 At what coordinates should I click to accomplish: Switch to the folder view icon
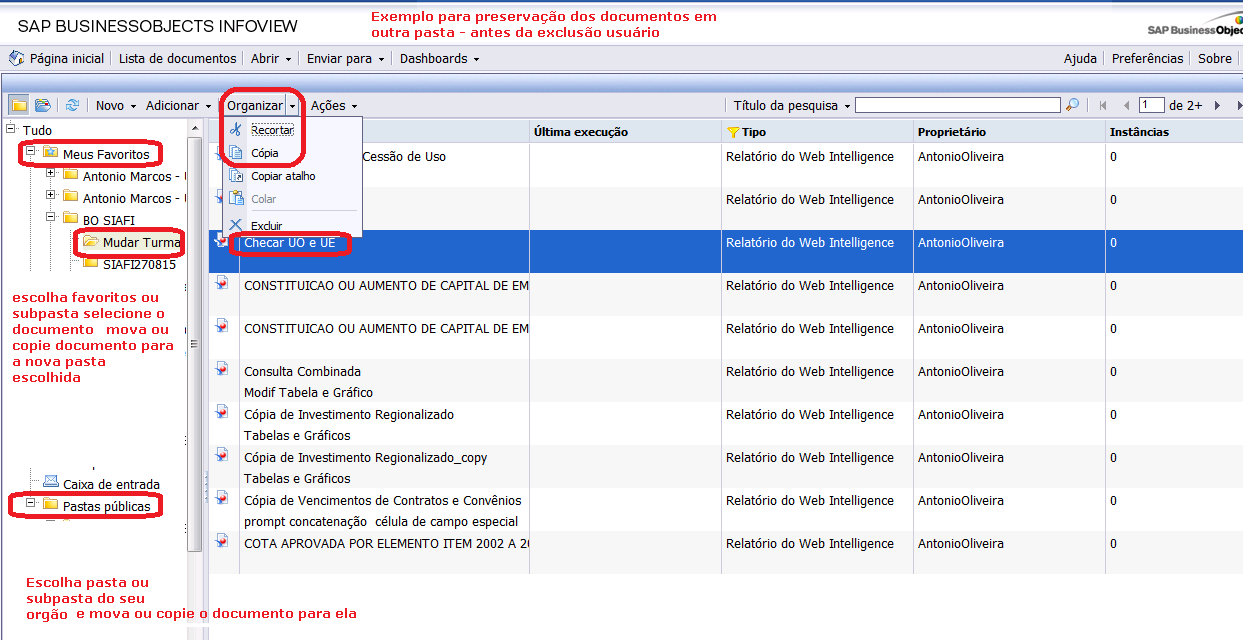coord(19,105)
